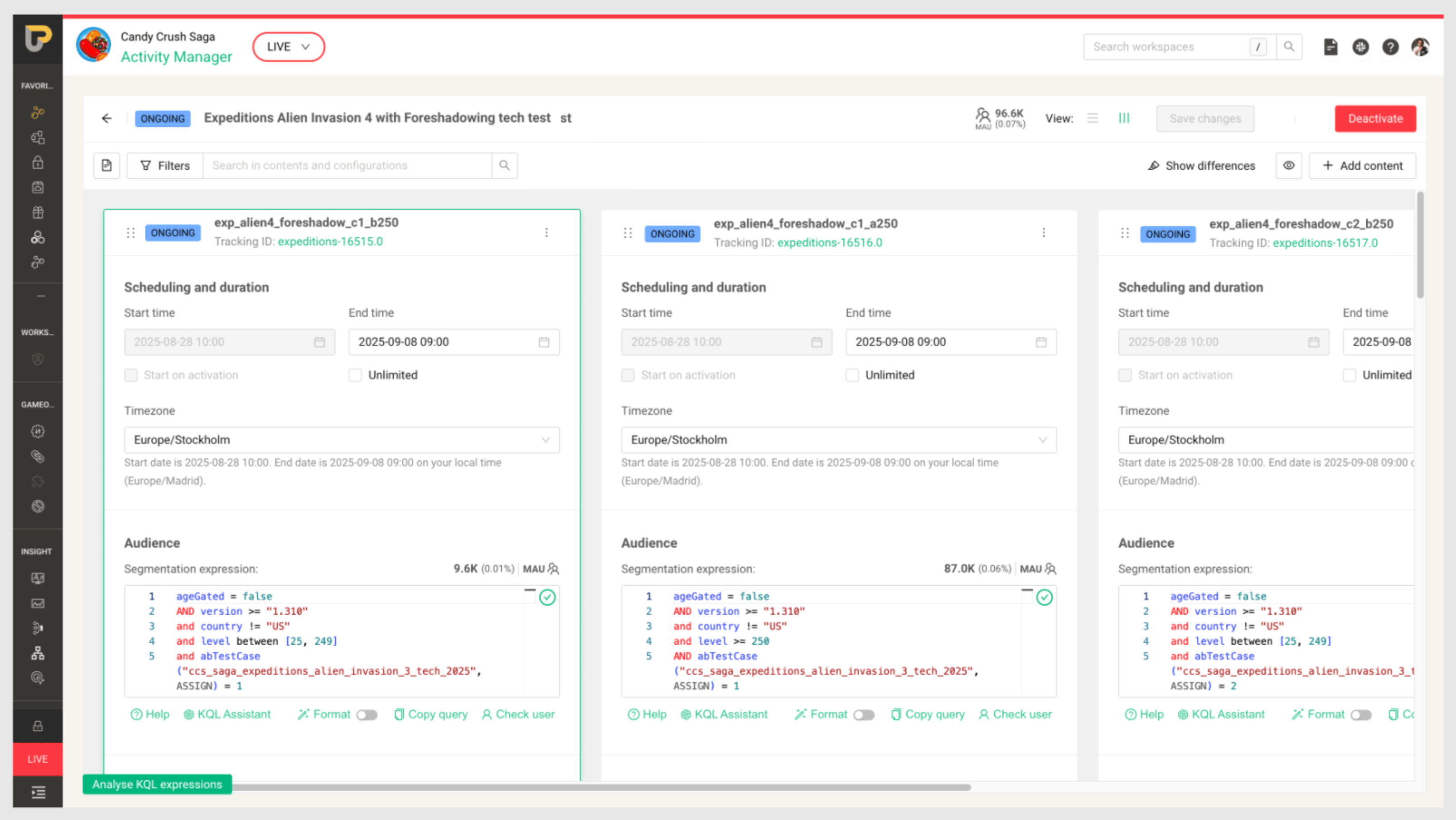Click the document icon beside Filters
1456x820 pixels.
click(x=106, y=166)
